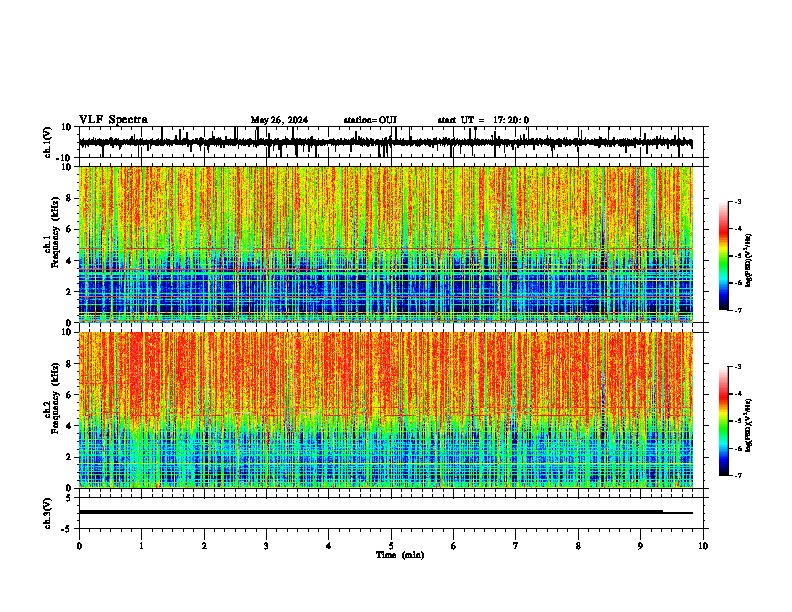
Task: Click time axis tick label '4'
Action: tap(329, 546)
